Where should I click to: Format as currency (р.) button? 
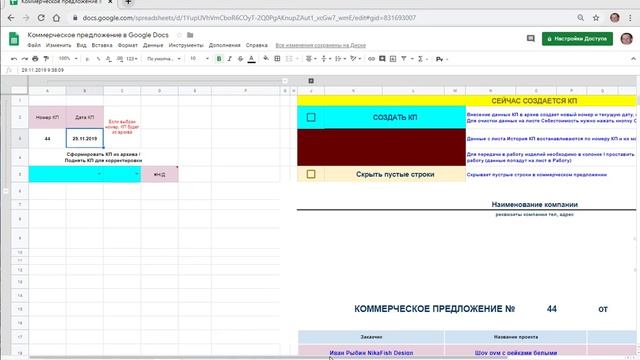click(87, 59)
